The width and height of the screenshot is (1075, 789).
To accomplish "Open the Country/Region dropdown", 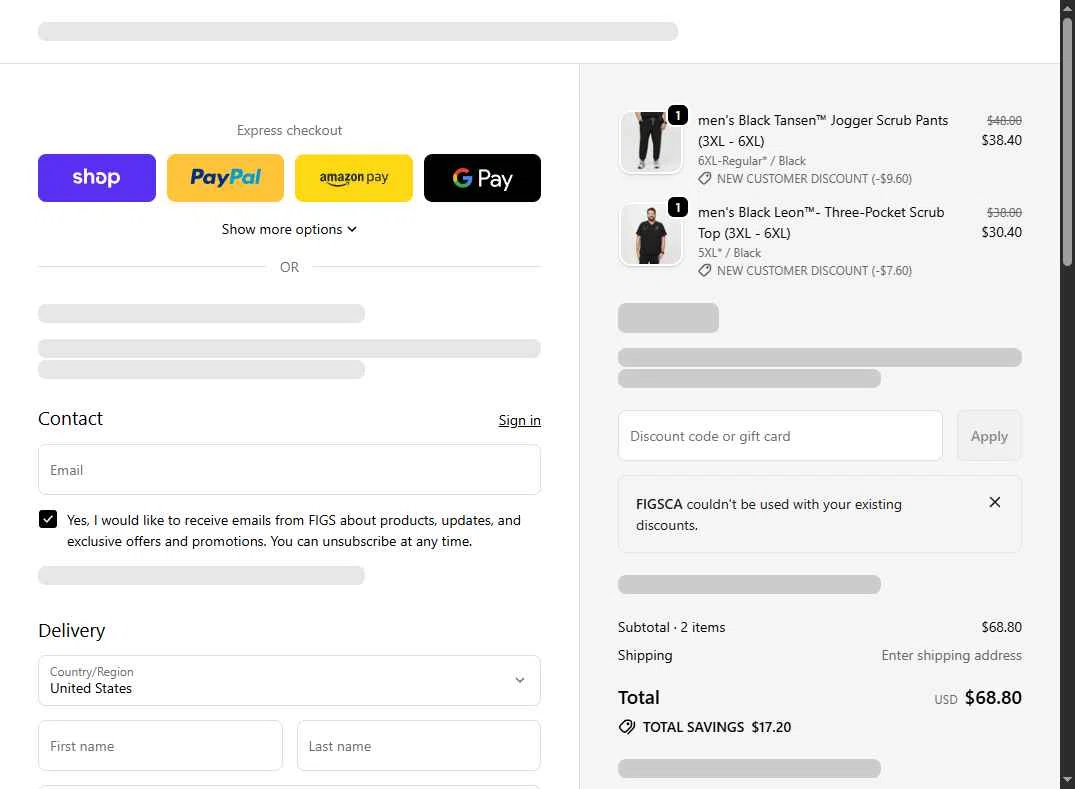I will (x=289, y=680).
